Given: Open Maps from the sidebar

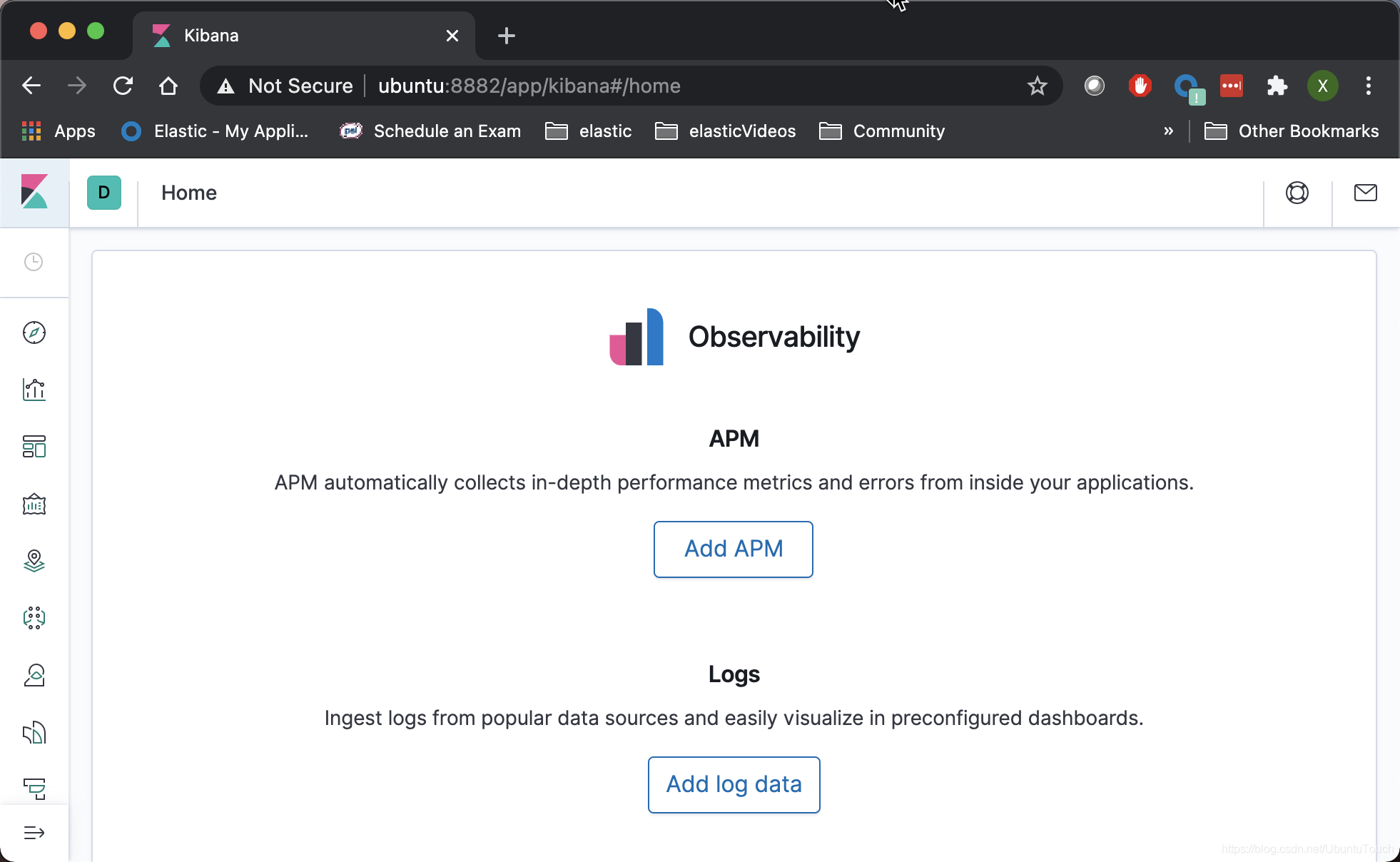Looking at the screenshot, I should (34, 561).
